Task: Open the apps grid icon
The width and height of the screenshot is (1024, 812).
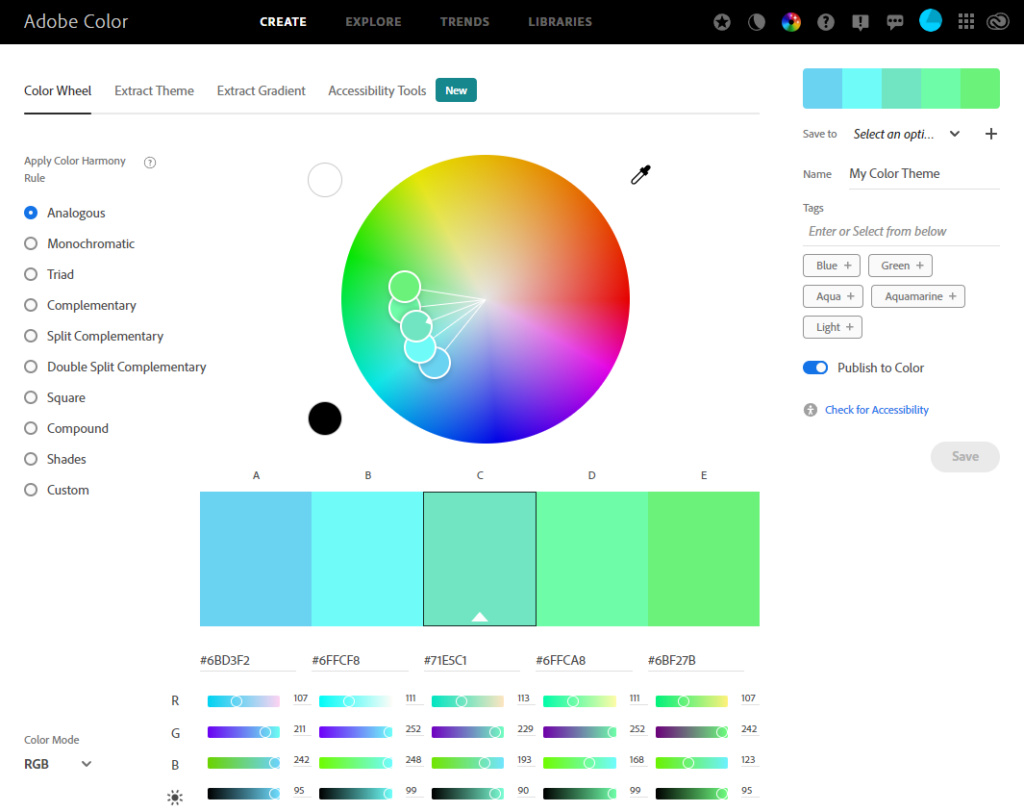Action: pyautogui.click(x=965, y=22)
